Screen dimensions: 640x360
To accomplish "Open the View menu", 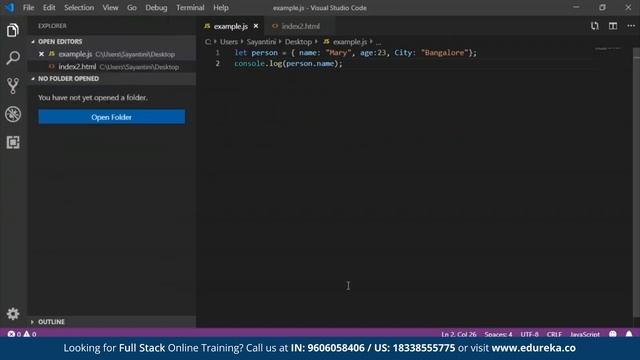I will (110, 7).
